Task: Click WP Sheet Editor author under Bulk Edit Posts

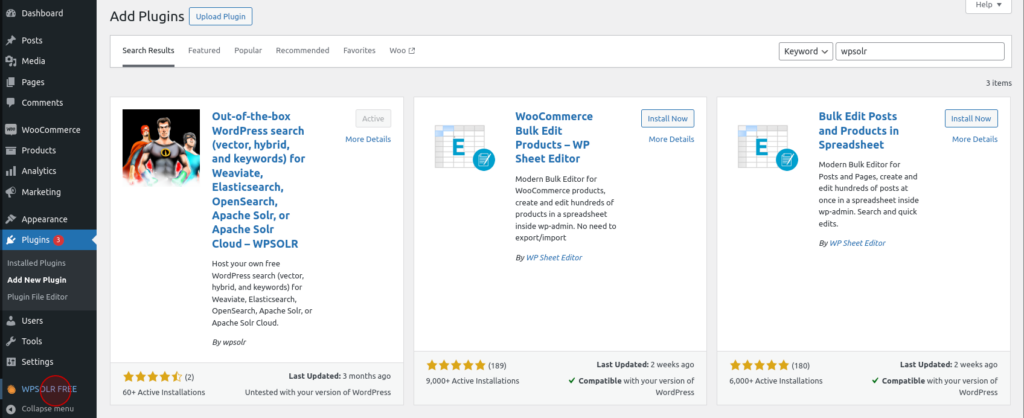Action: click(x=857, y=243)
